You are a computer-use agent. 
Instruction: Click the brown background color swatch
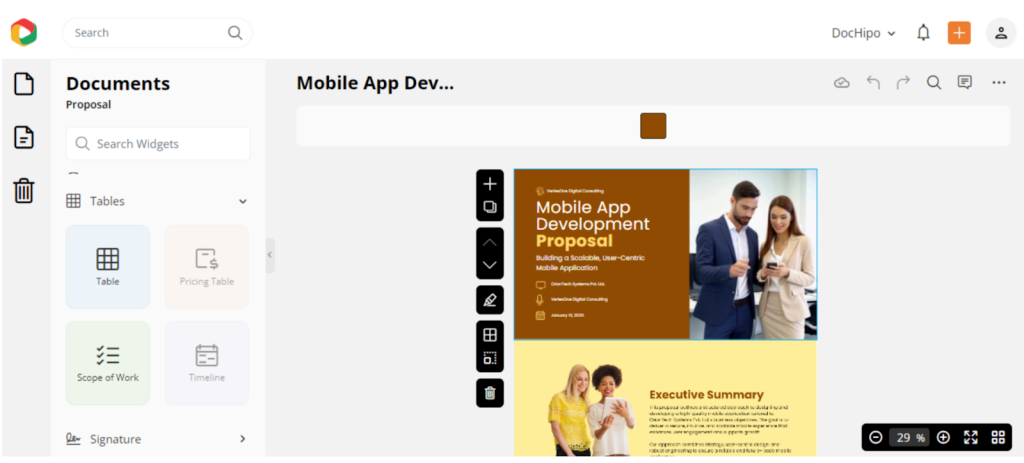point(653,126)
